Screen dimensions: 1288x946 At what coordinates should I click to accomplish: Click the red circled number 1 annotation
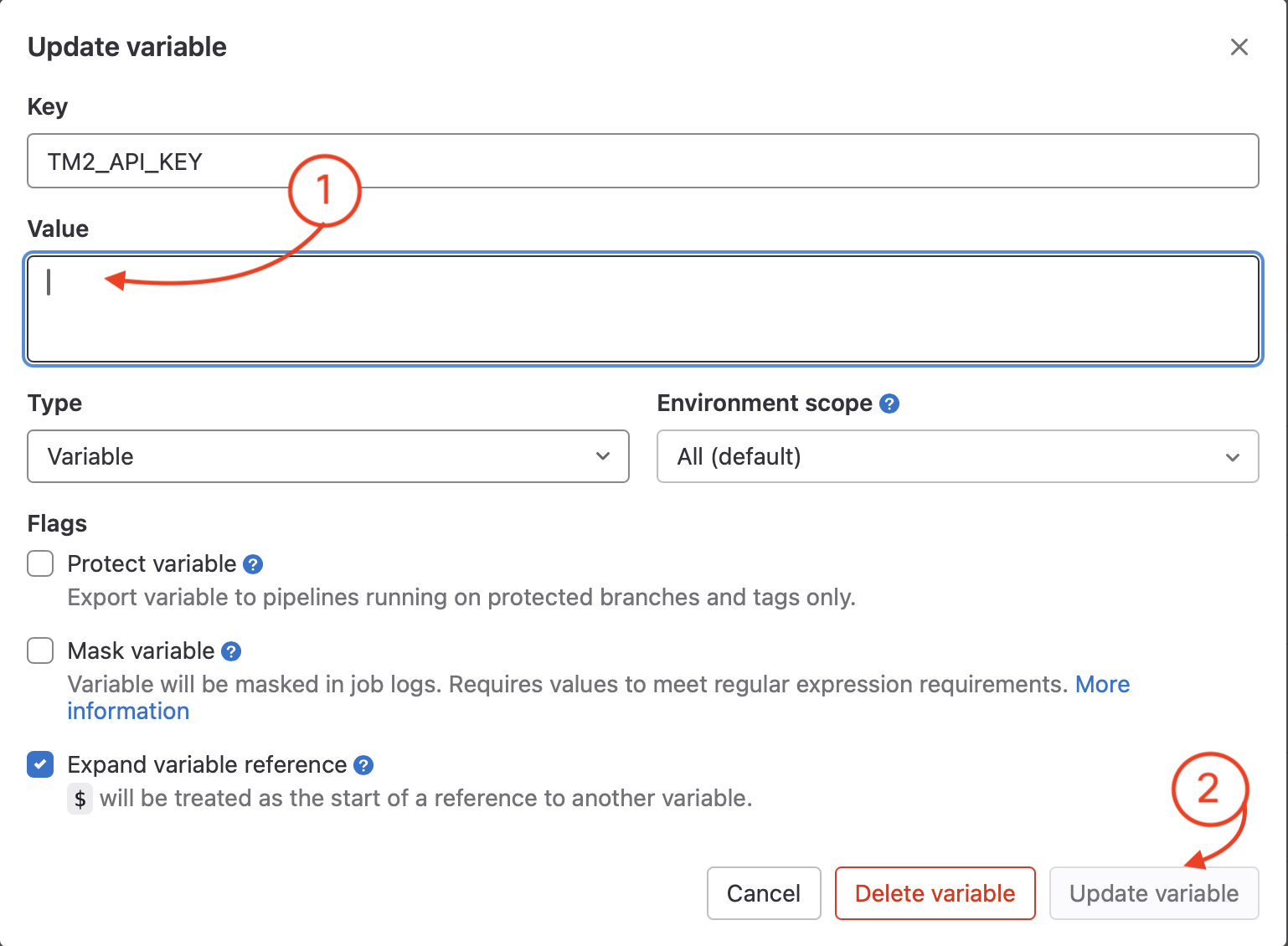click(x=324, y=191)
